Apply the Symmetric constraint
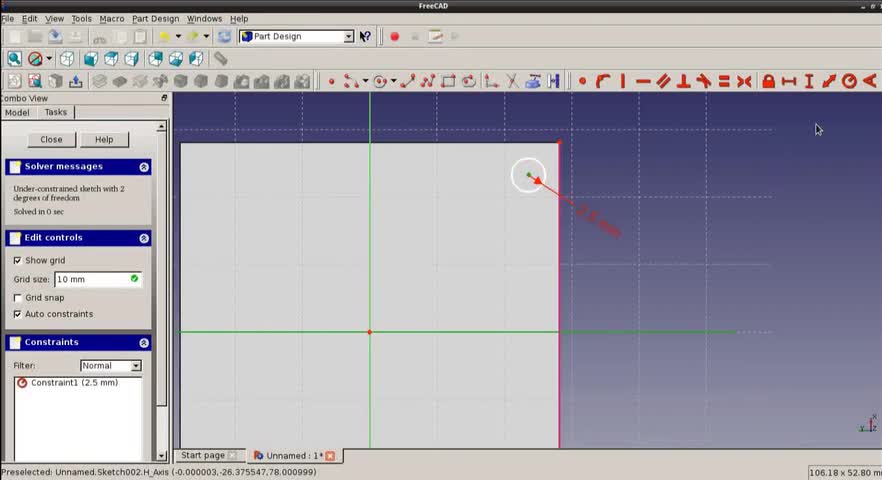Image resolution: width=882 pixels, height=480 pixels. click(744, 82)
